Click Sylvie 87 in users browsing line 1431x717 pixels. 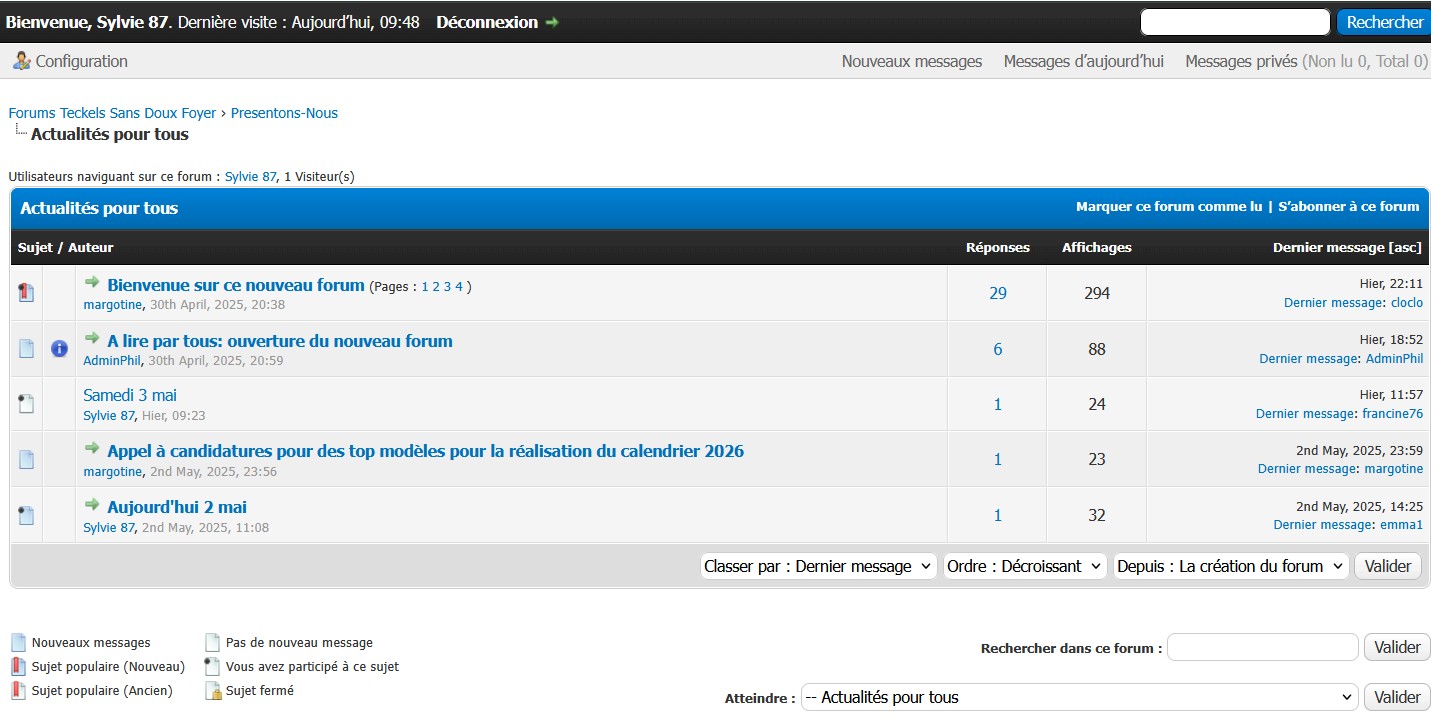tap(250, 177)
